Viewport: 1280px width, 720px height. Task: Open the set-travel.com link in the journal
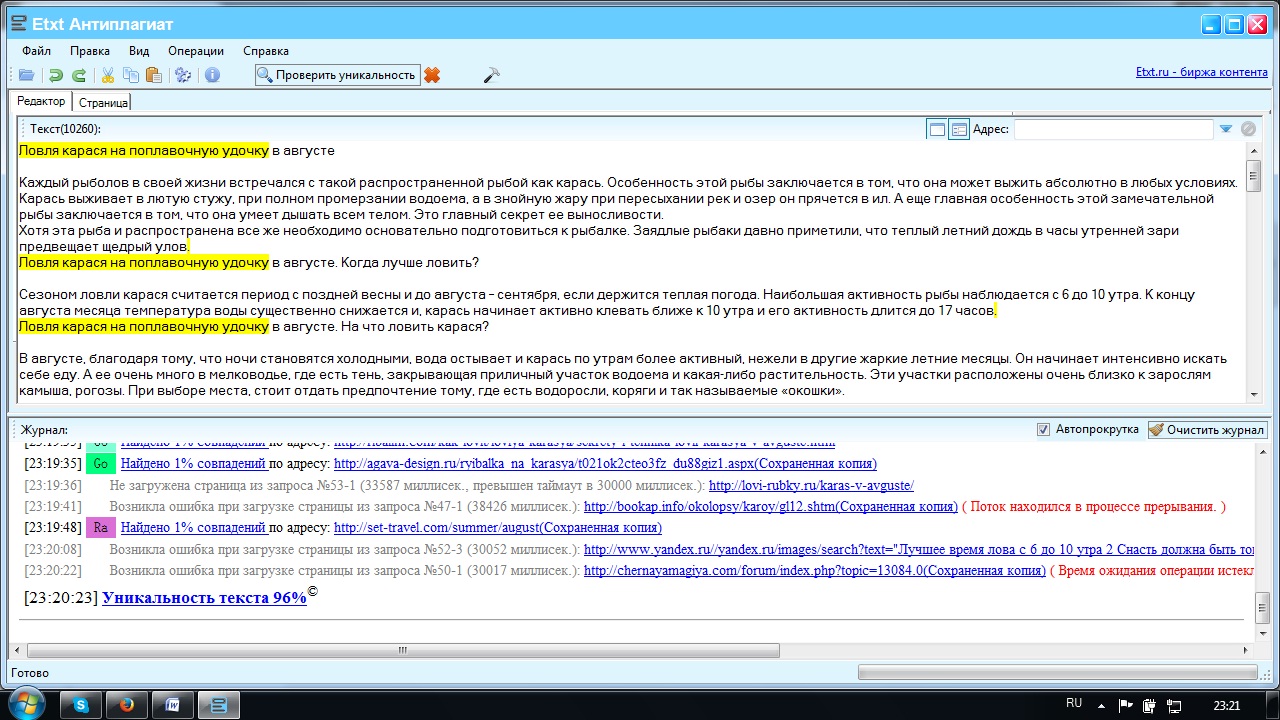[498, 528]
